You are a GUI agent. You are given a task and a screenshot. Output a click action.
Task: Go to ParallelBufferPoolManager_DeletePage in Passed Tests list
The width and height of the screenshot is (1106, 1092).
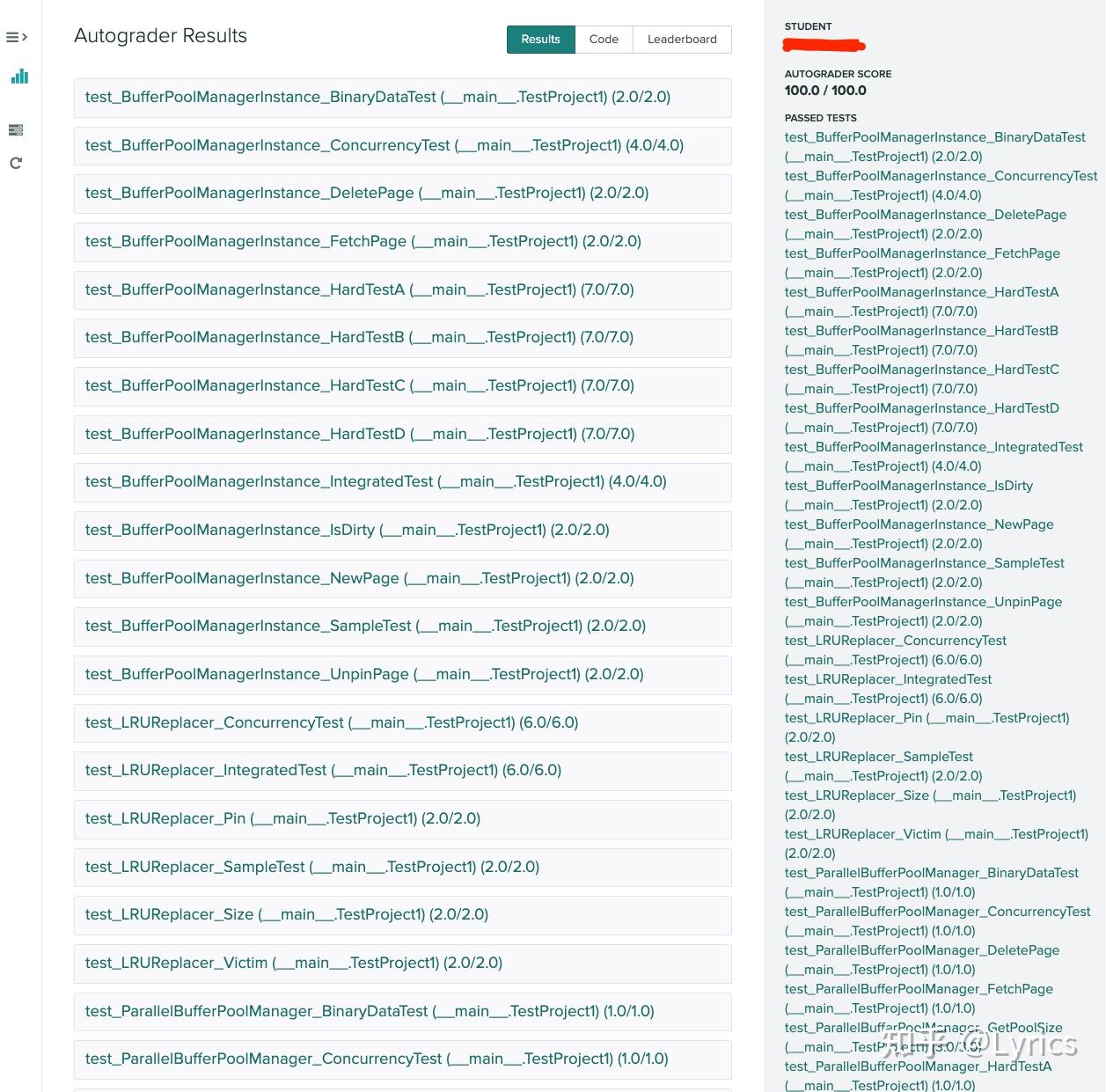(922, 960)
